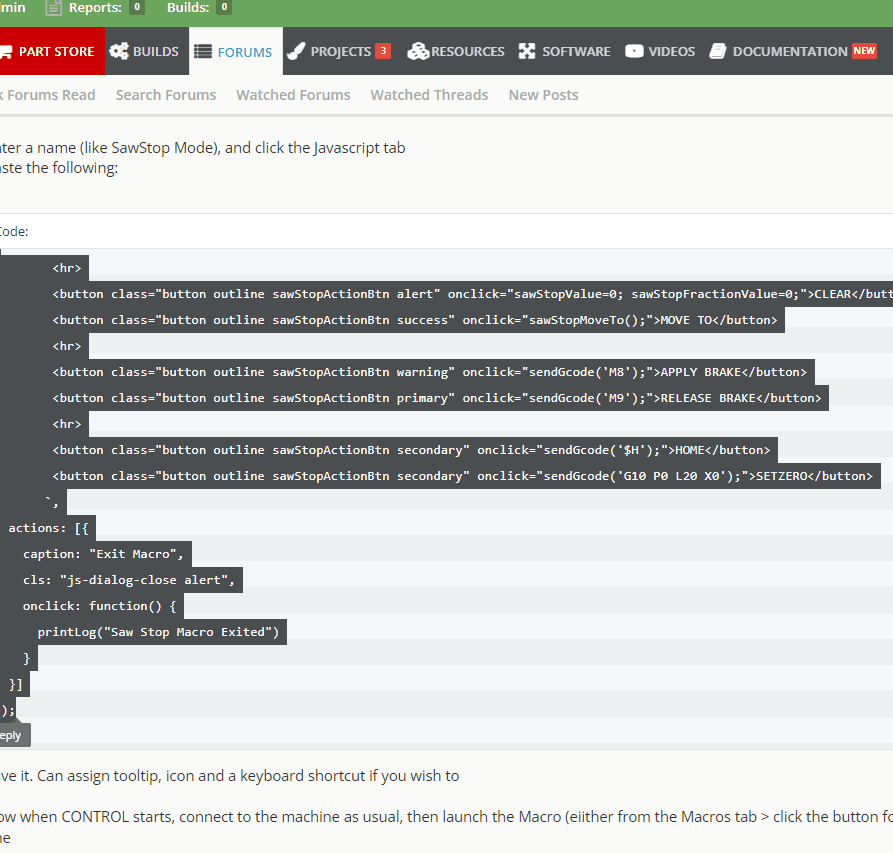Click the gears icon for Builds

coord(119,51)
